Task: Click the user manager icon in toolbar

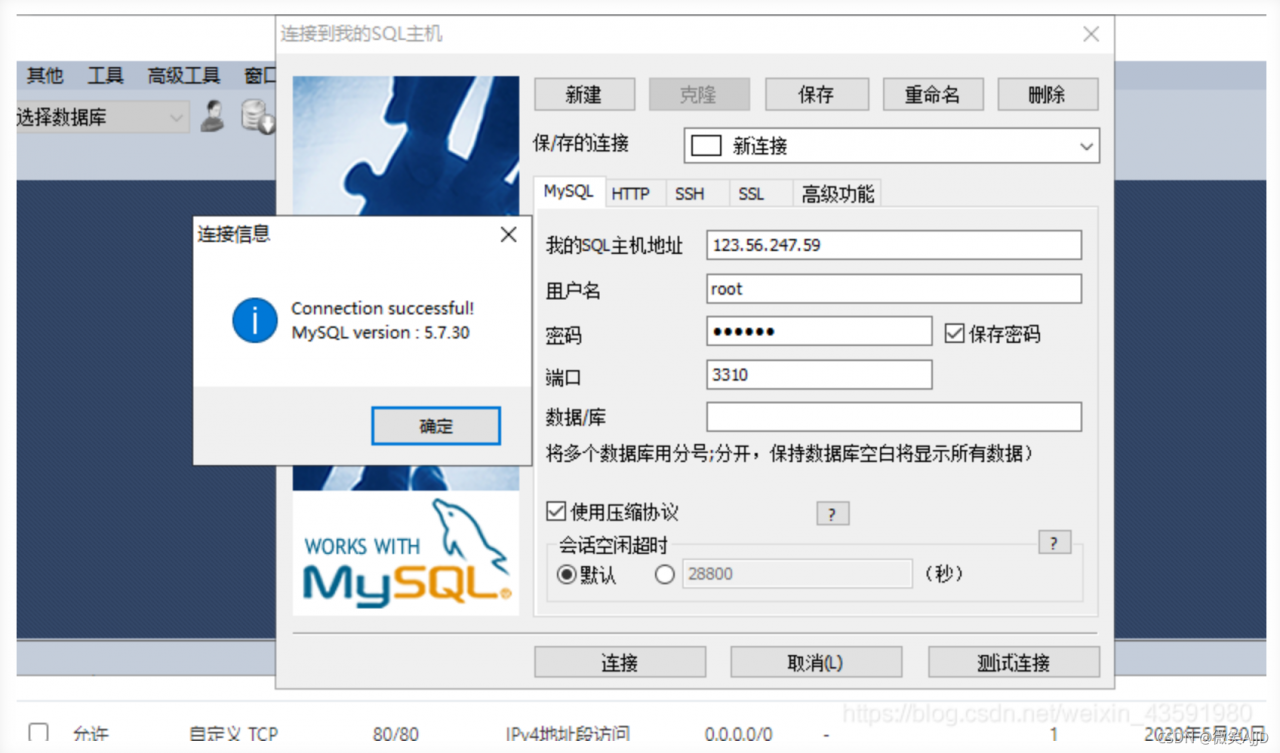Action: click(x=212, y=116)
